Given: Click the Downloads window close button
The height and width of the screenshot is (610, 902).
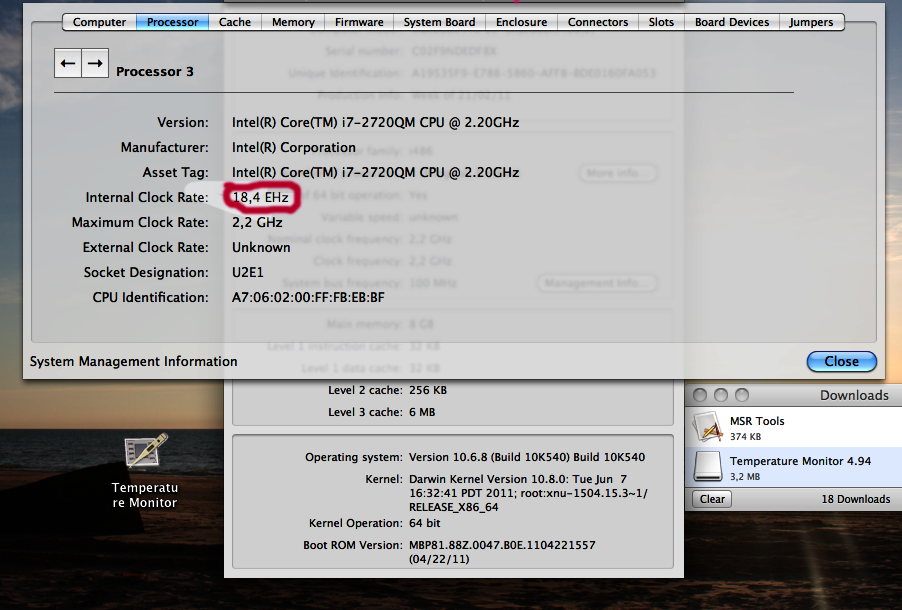Looking at the screenshot, I should 700,395.
